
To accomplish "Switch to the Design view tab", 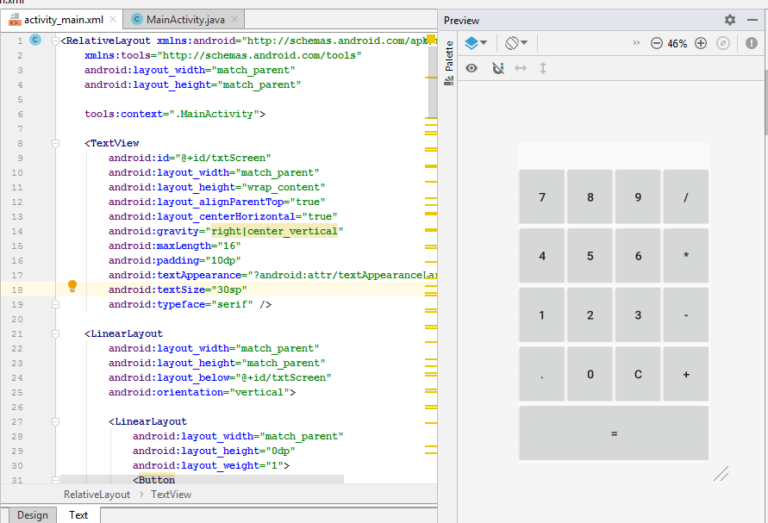I will click(x=32, y=515).
